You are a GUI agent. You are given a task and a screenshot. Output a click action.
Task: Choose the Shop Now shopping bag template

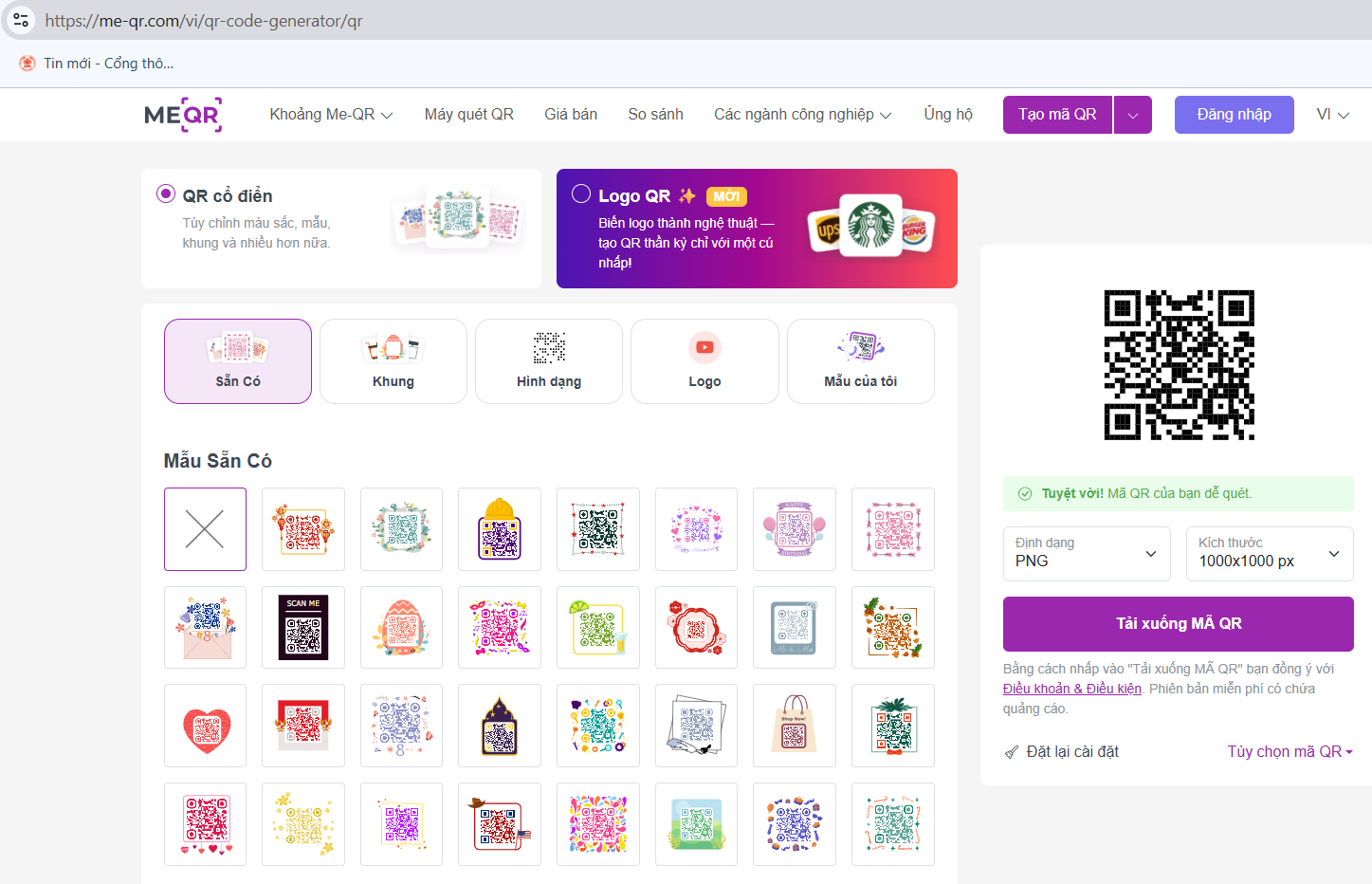pos(795,726)
